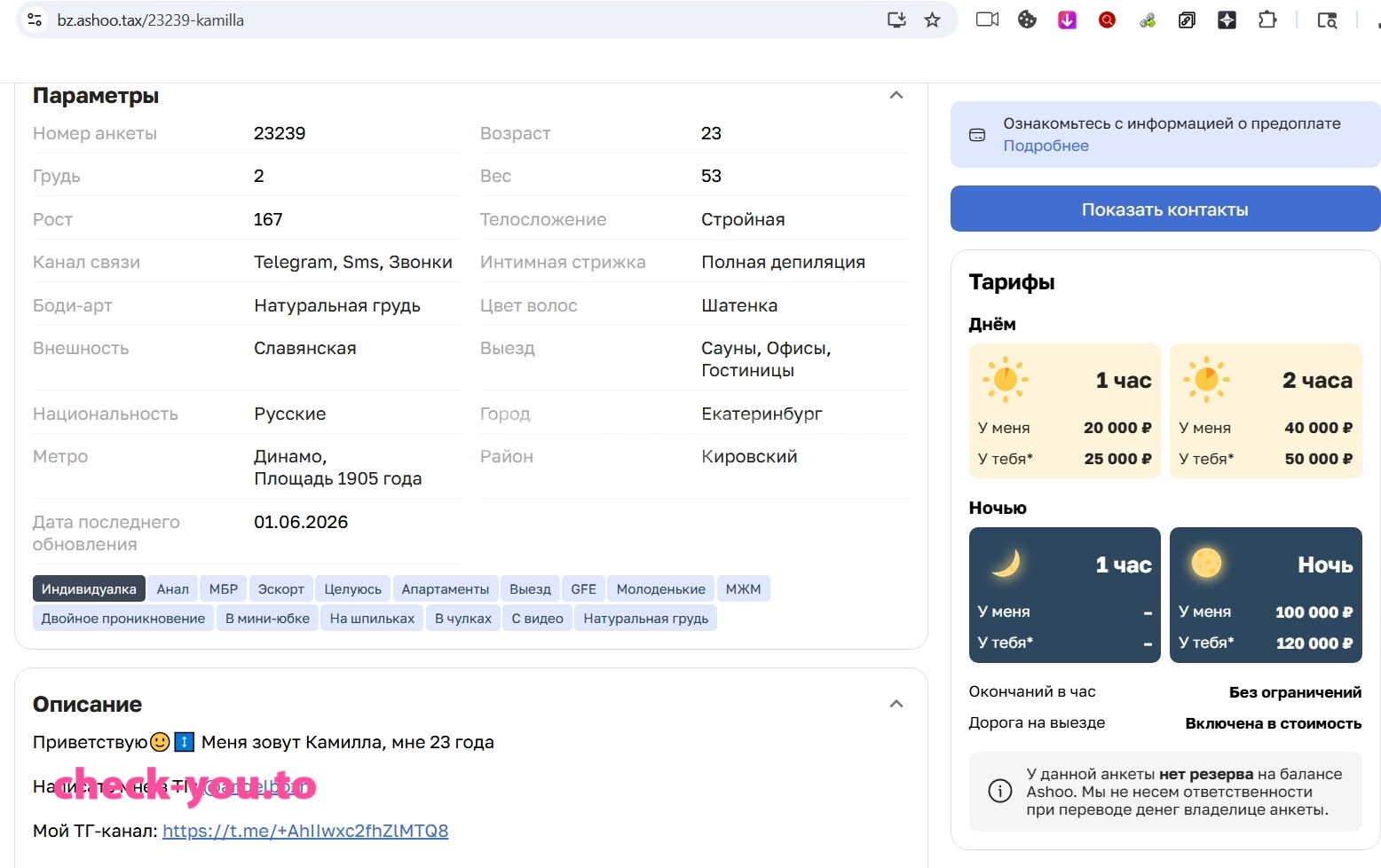This screenshot has height=868, width=1381.
Task: Click the pink download extension icon
Action: coord(1067,20)
